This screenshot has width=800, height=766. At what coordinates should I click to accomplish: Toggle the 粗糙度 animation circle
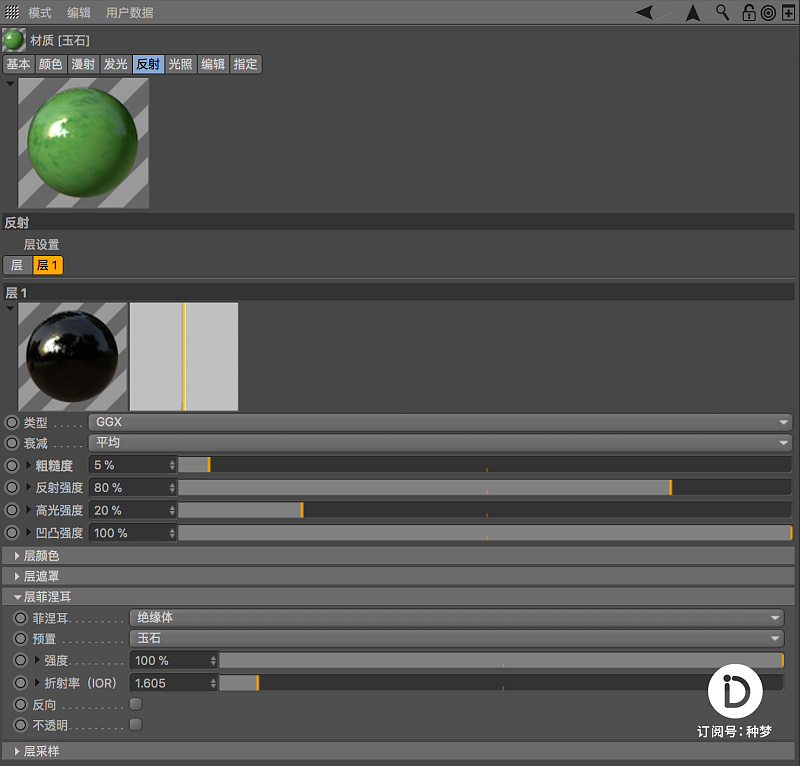click(12, 465)
